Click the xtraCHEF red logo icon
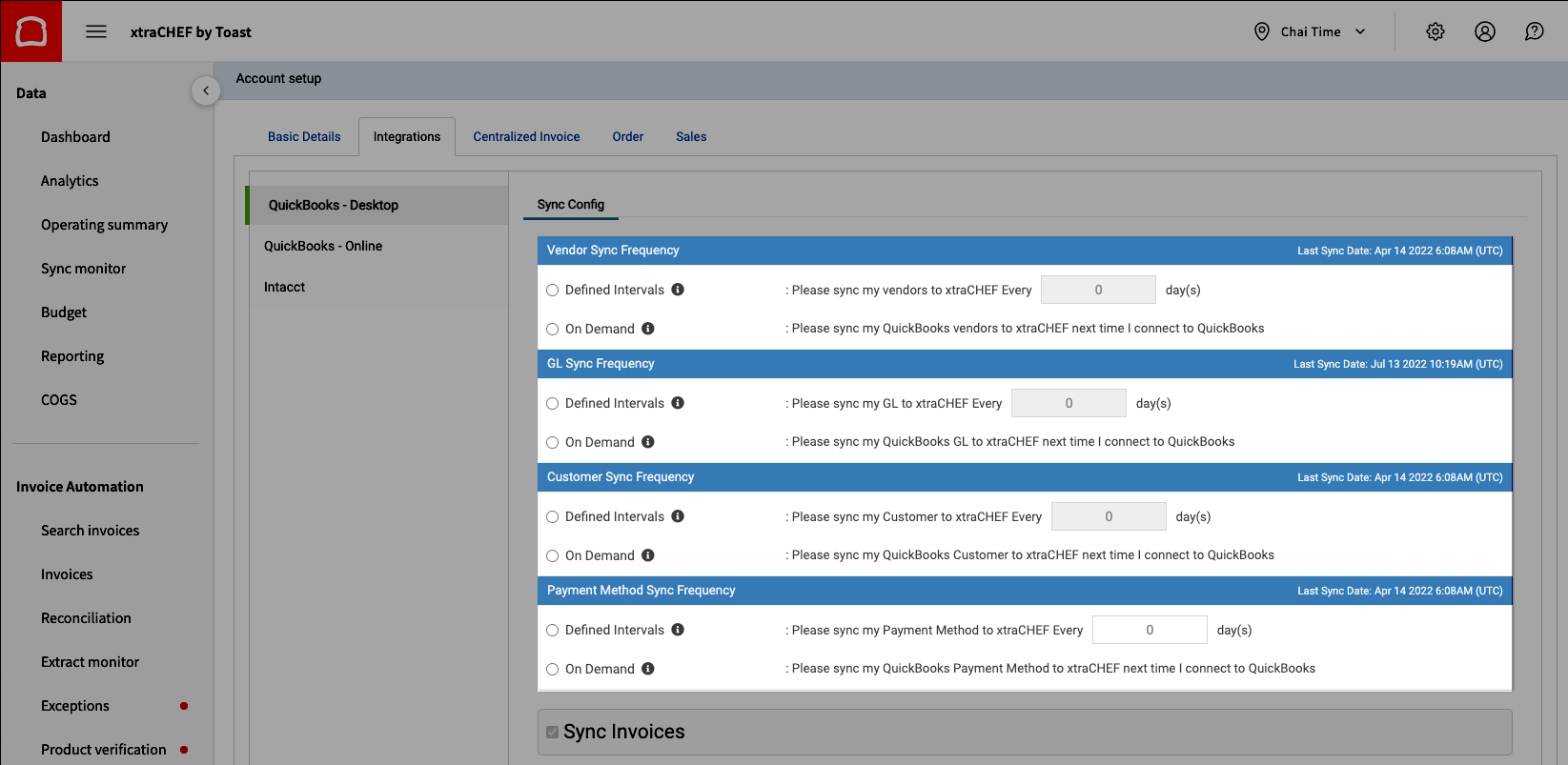 (31, 31)
